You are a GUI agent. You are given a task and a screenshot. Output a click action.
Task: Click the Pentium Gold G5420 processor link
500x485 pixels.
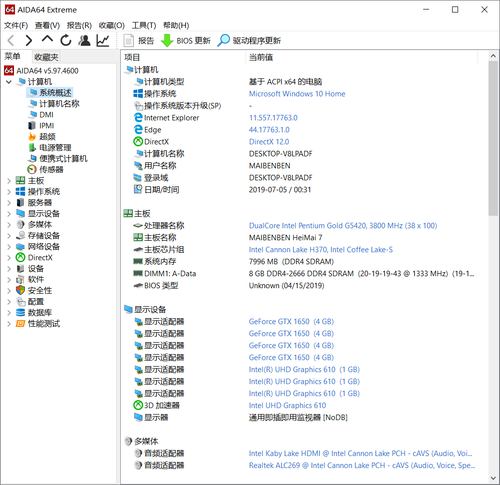[x=343, y=226]
